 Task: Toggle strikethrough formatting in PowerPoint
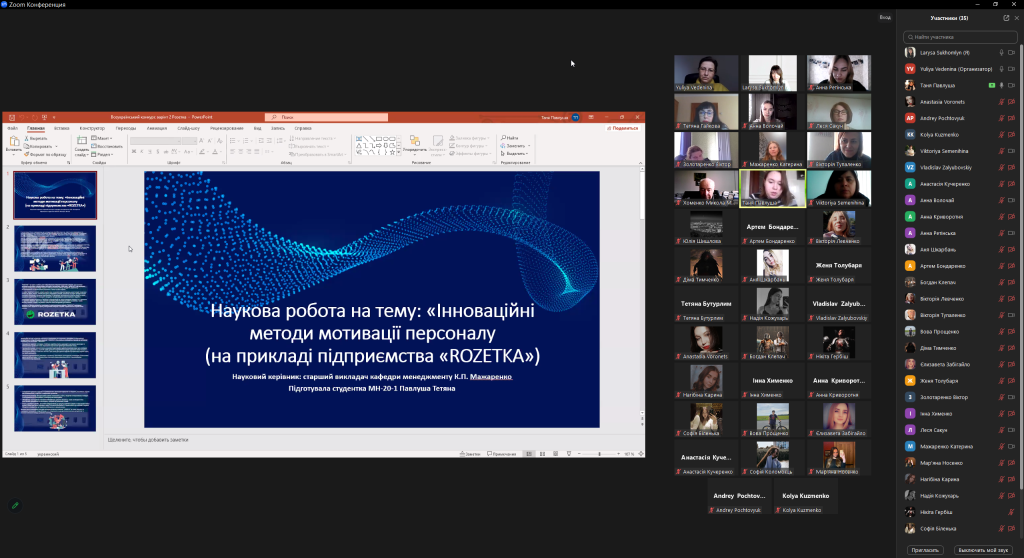(166, 152)
